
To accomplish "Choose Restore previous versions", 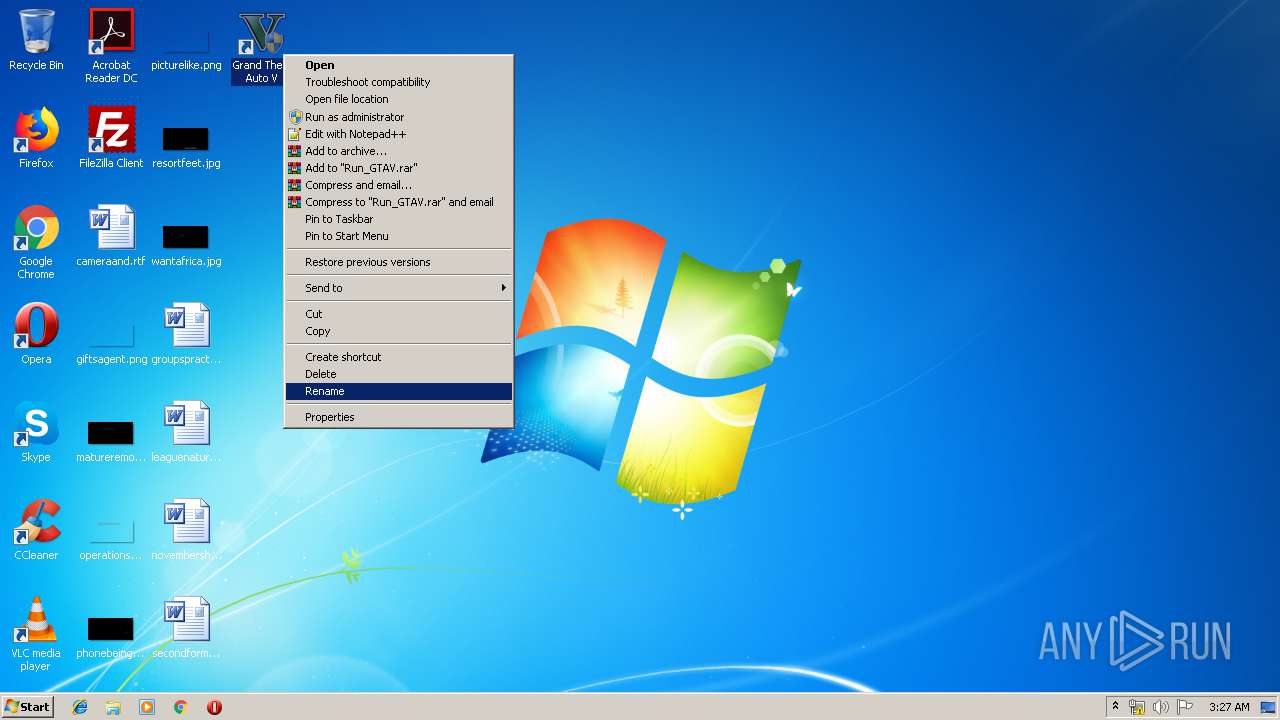I will point(399,262).
